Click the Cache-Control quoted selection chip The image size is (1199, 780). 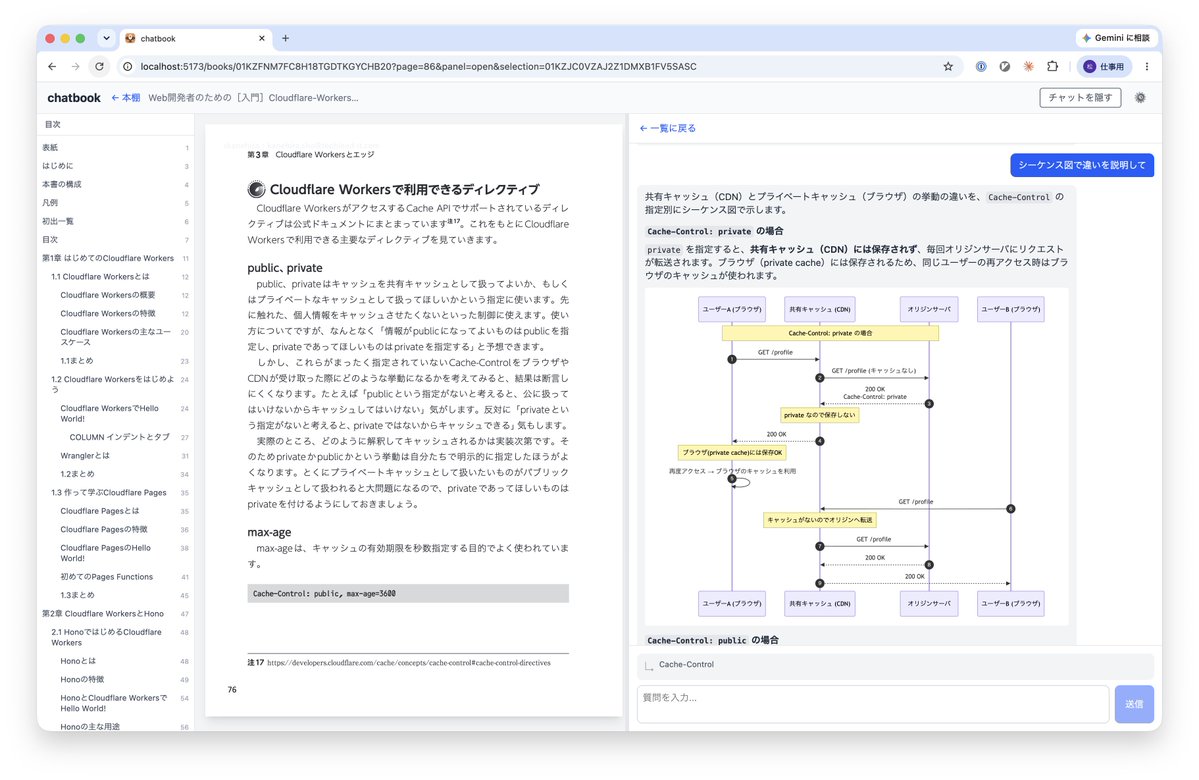click(895, 665)
